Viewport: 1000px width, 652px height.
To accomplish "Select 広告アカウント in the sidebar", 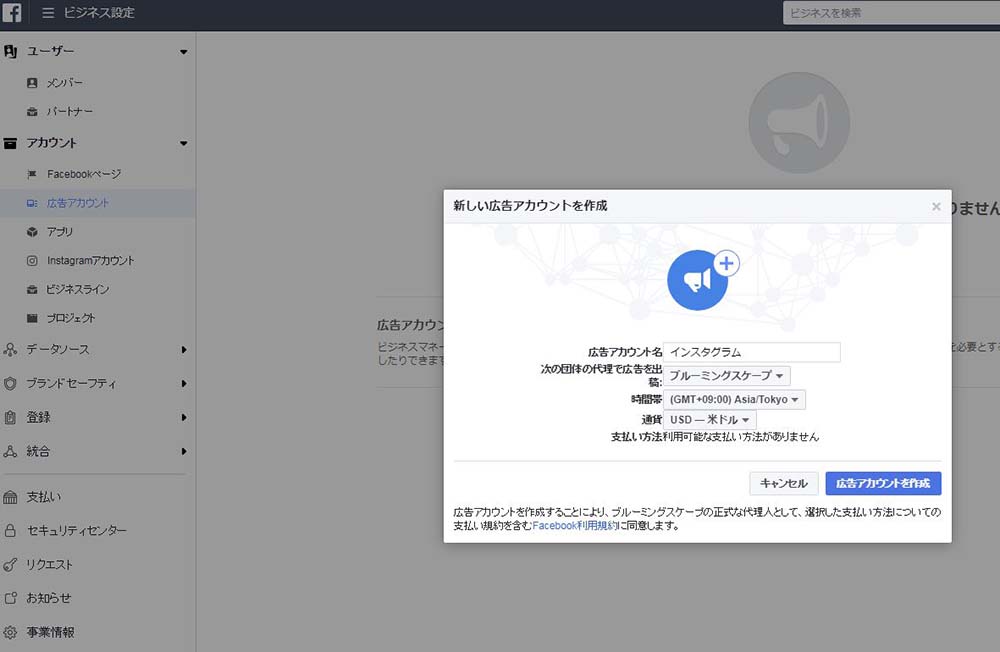I will pos(78,203).
